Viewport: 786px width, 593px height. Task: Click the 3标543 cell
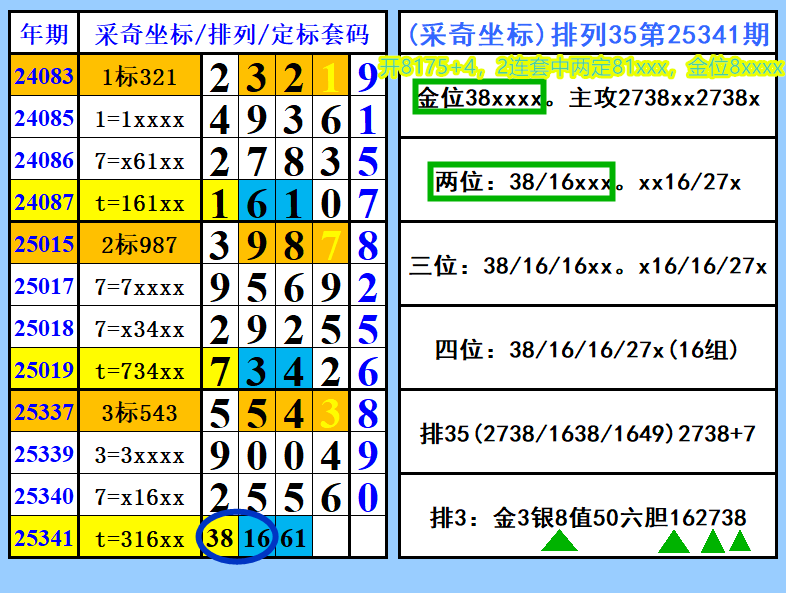pyautogui.click(x=140, y=412)
